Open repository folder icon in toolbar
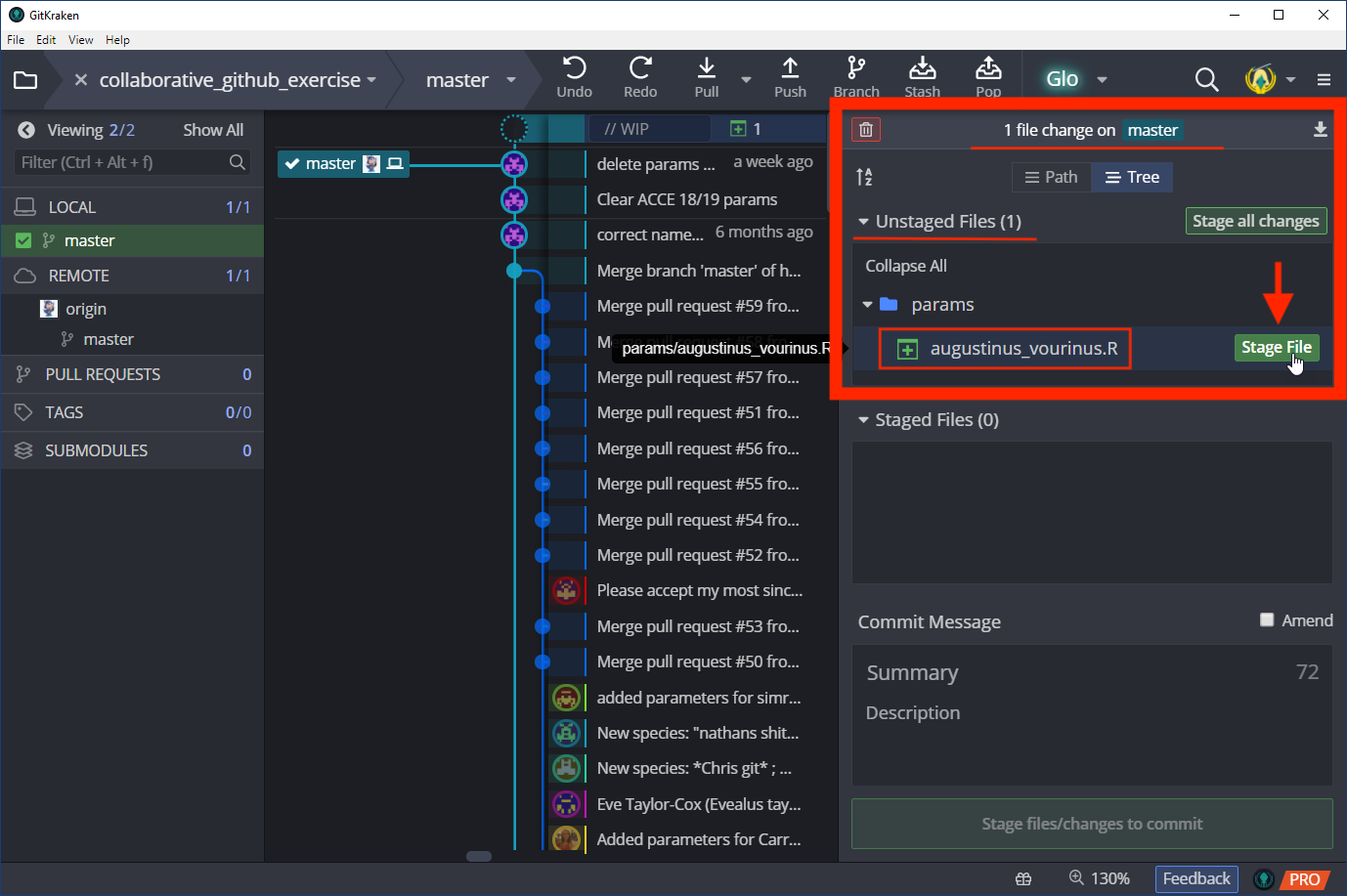The width and height of the screenshot is (1347, 896). click(25, 80)
